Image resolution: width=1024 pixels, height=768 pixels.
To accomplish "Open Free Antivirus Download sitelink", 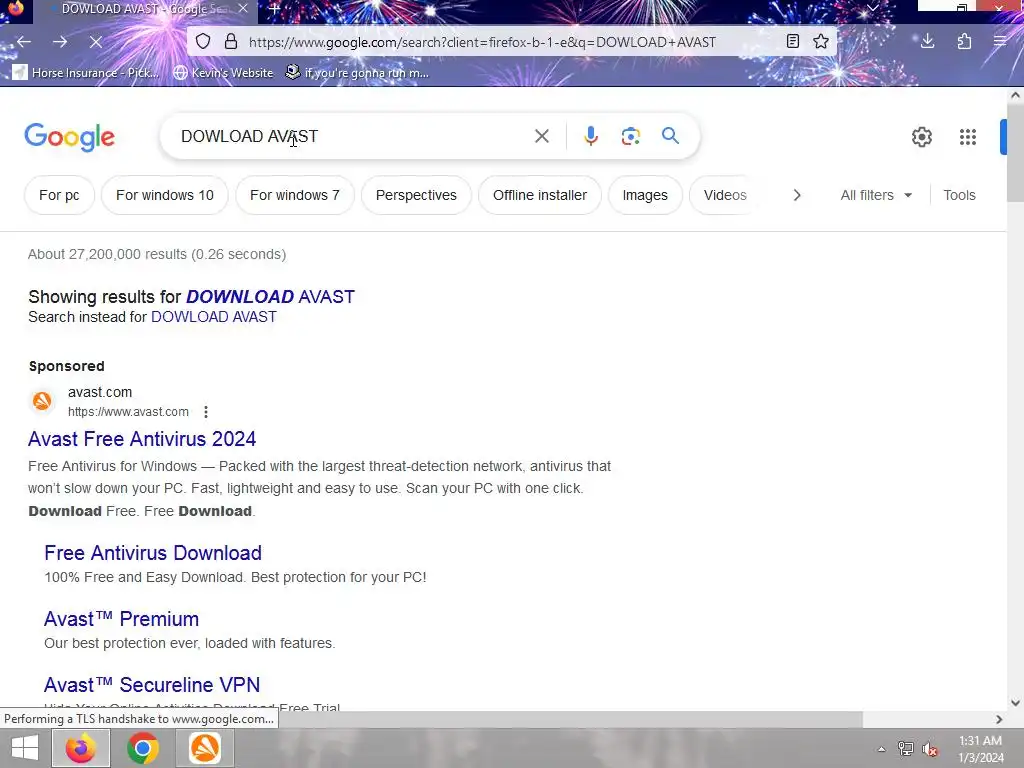I will 153,553.
